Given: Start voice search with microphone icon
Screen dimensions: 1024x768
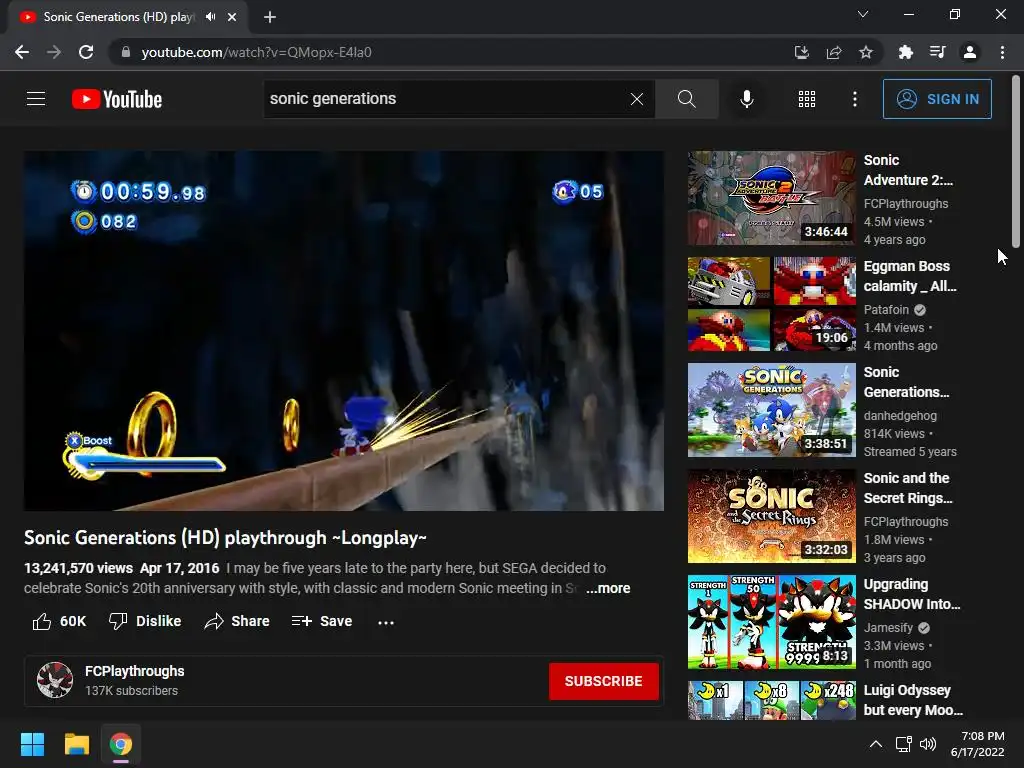Looking at the screenshot, I should pos(746,99).
